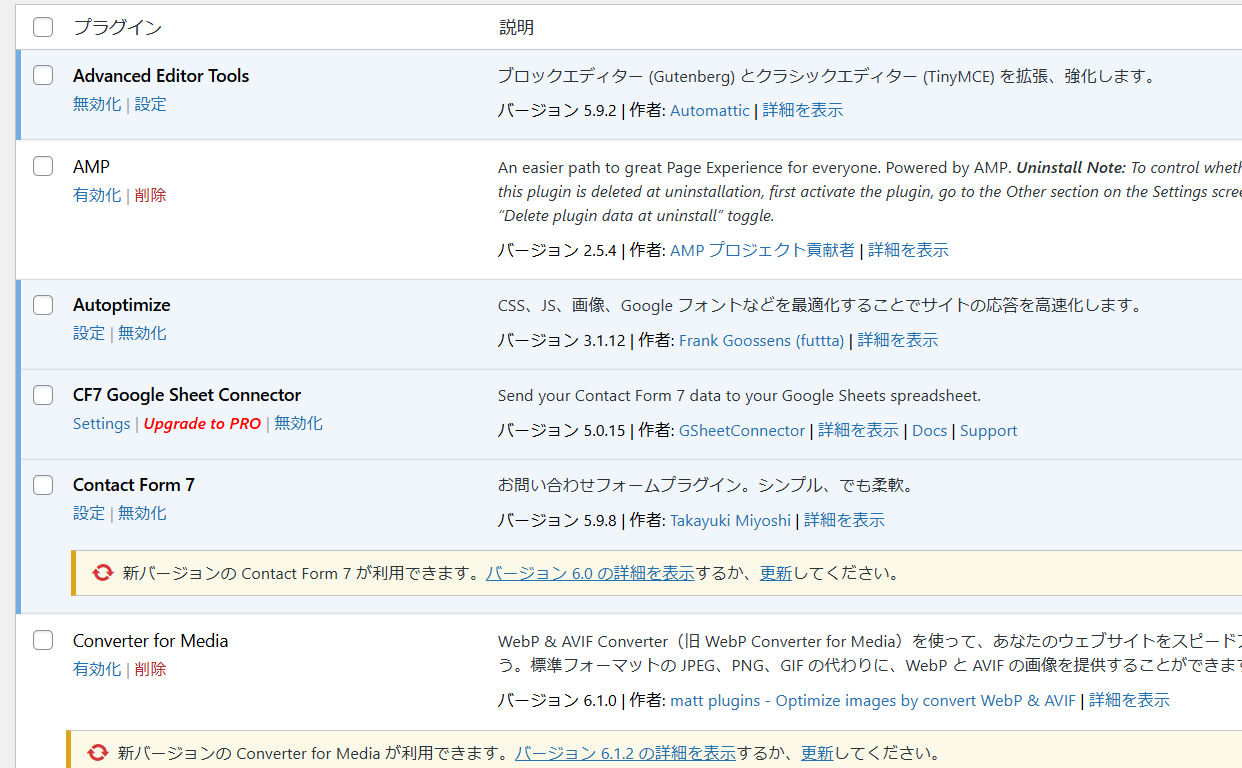Show details (詳細を表示) for Converter for Media
1242x768 pixels.
(x=1129, y=700)
